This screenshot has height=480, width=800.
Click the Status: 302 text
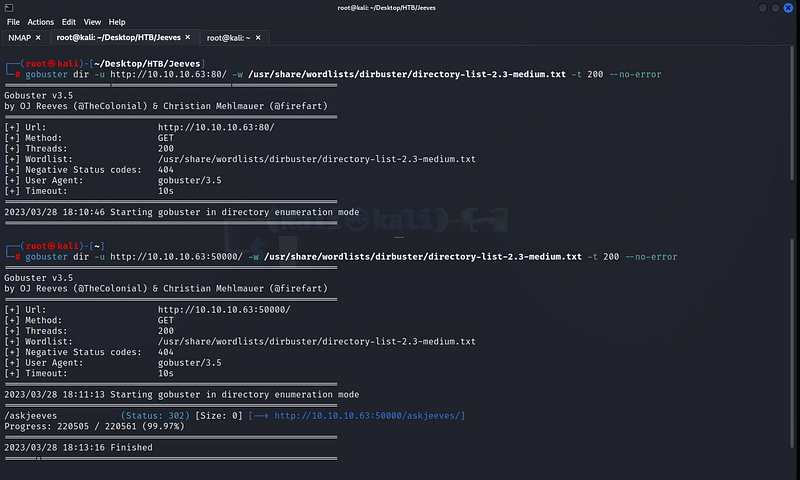[x=155, y=416]
